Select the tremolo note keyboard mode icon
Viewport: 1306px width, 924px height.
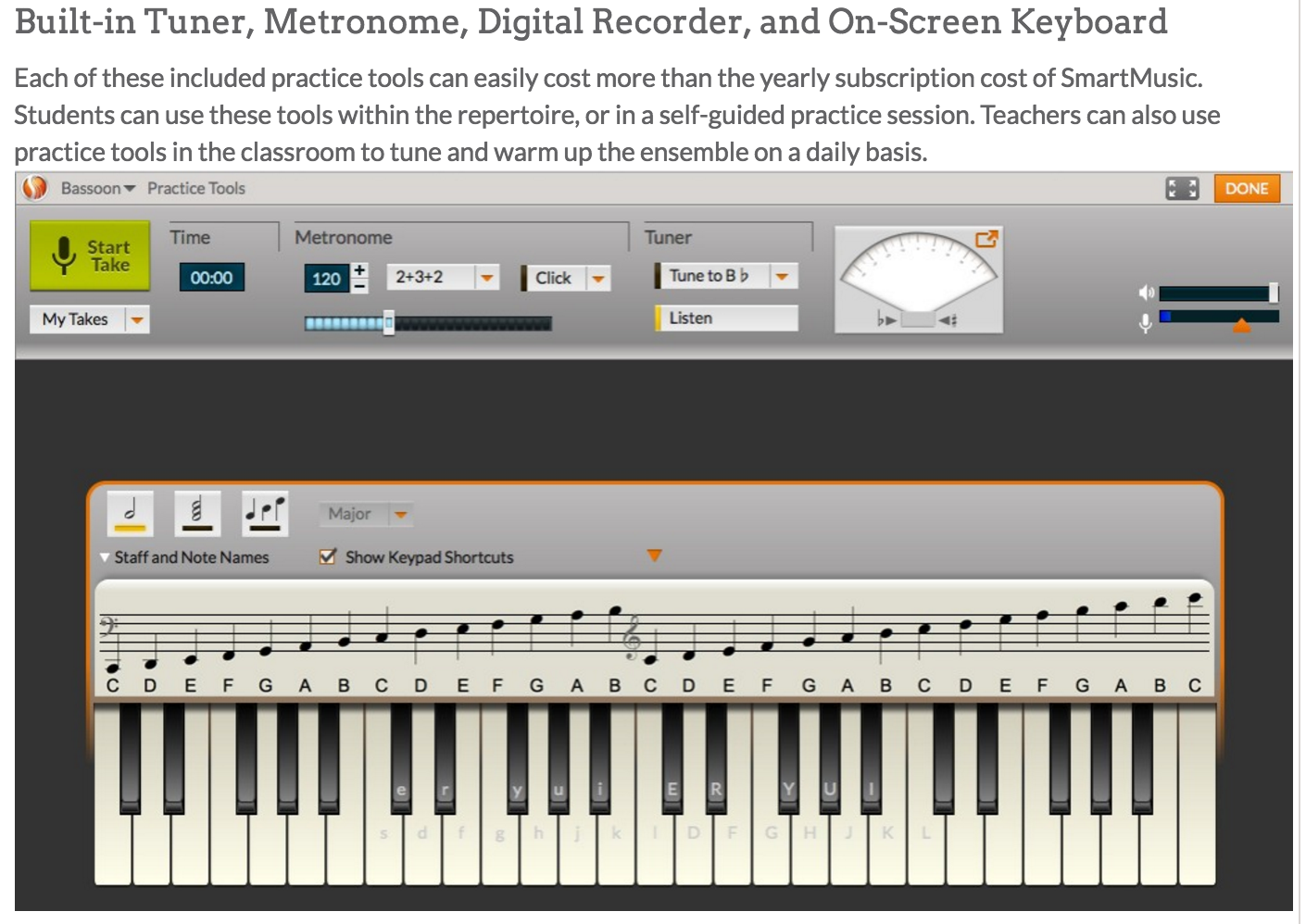coord(197,514)
